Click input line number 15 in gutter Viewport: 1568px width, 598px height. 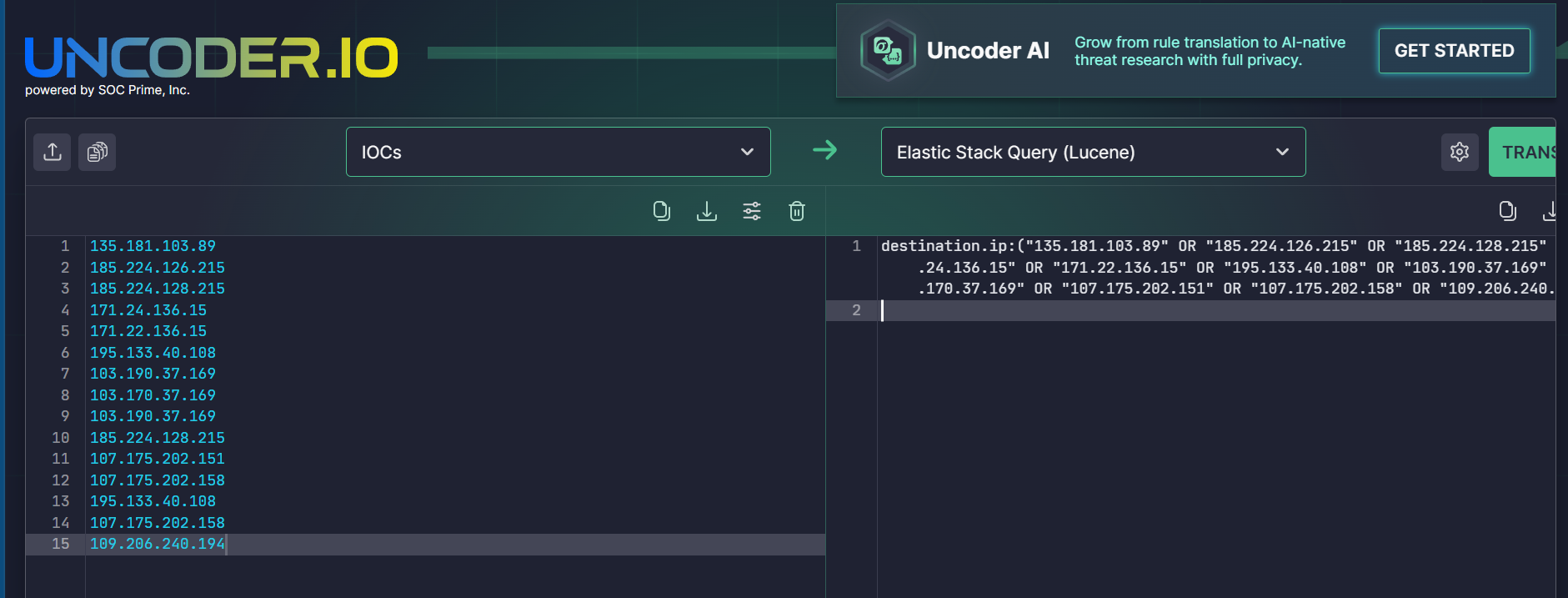[x=61, y=544]
